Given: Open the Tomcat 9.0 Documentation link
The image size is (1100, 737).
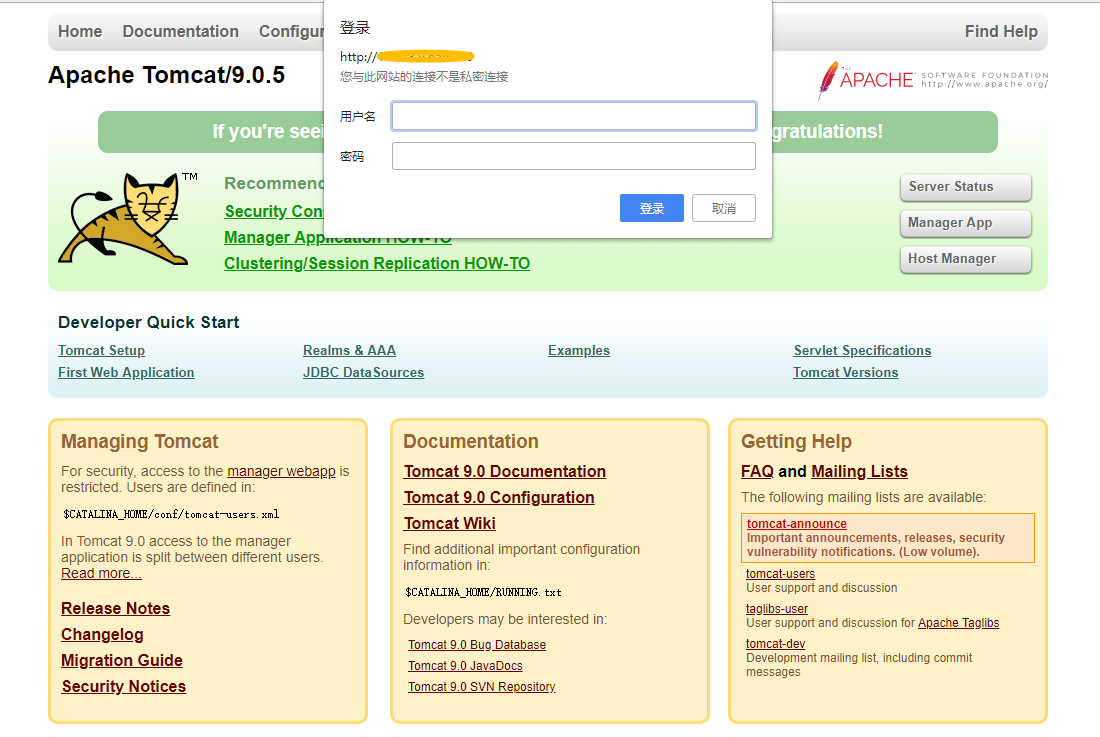Looking at the screenshot, I should (x=504, y=472).
